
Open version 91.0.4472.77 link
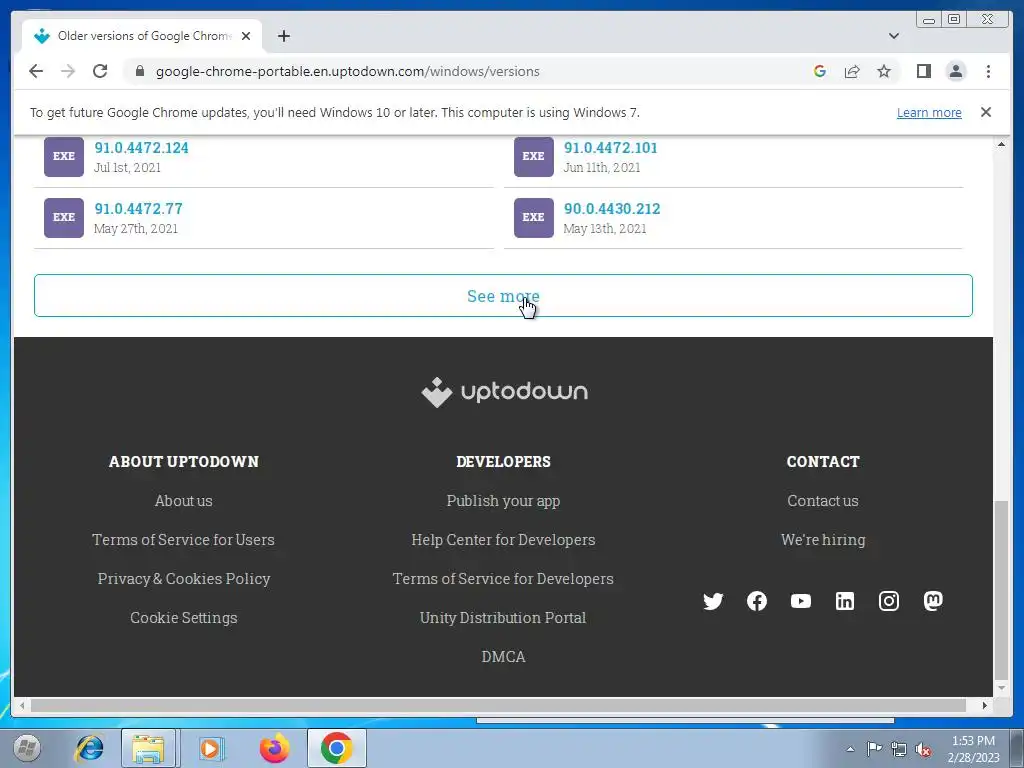coord(138,209)
